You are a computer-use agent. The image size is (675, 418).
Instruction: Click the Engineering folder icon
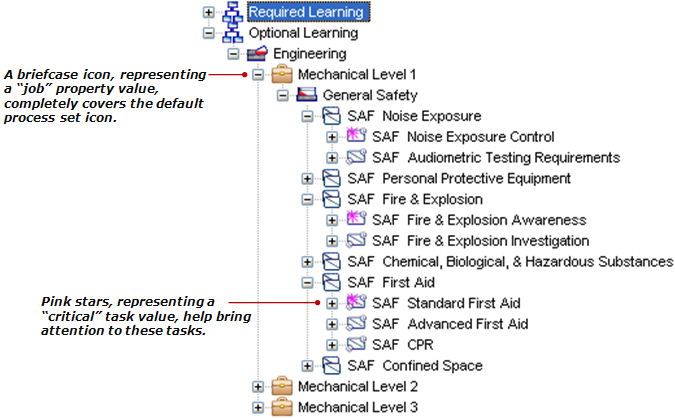(x=258, y=54)
